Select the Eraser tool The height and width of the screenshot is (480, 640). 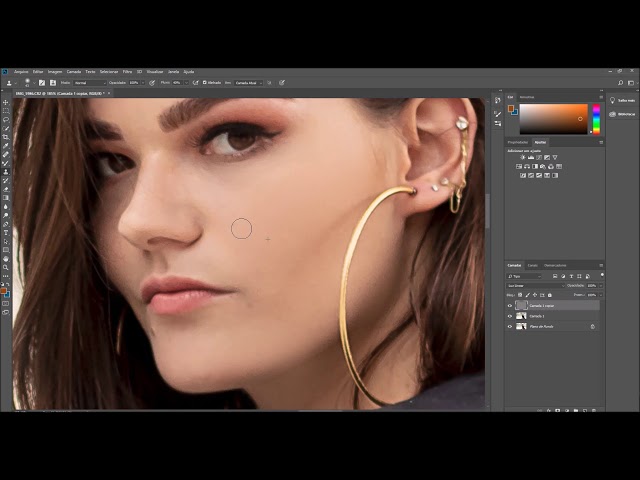coord(6,189)
